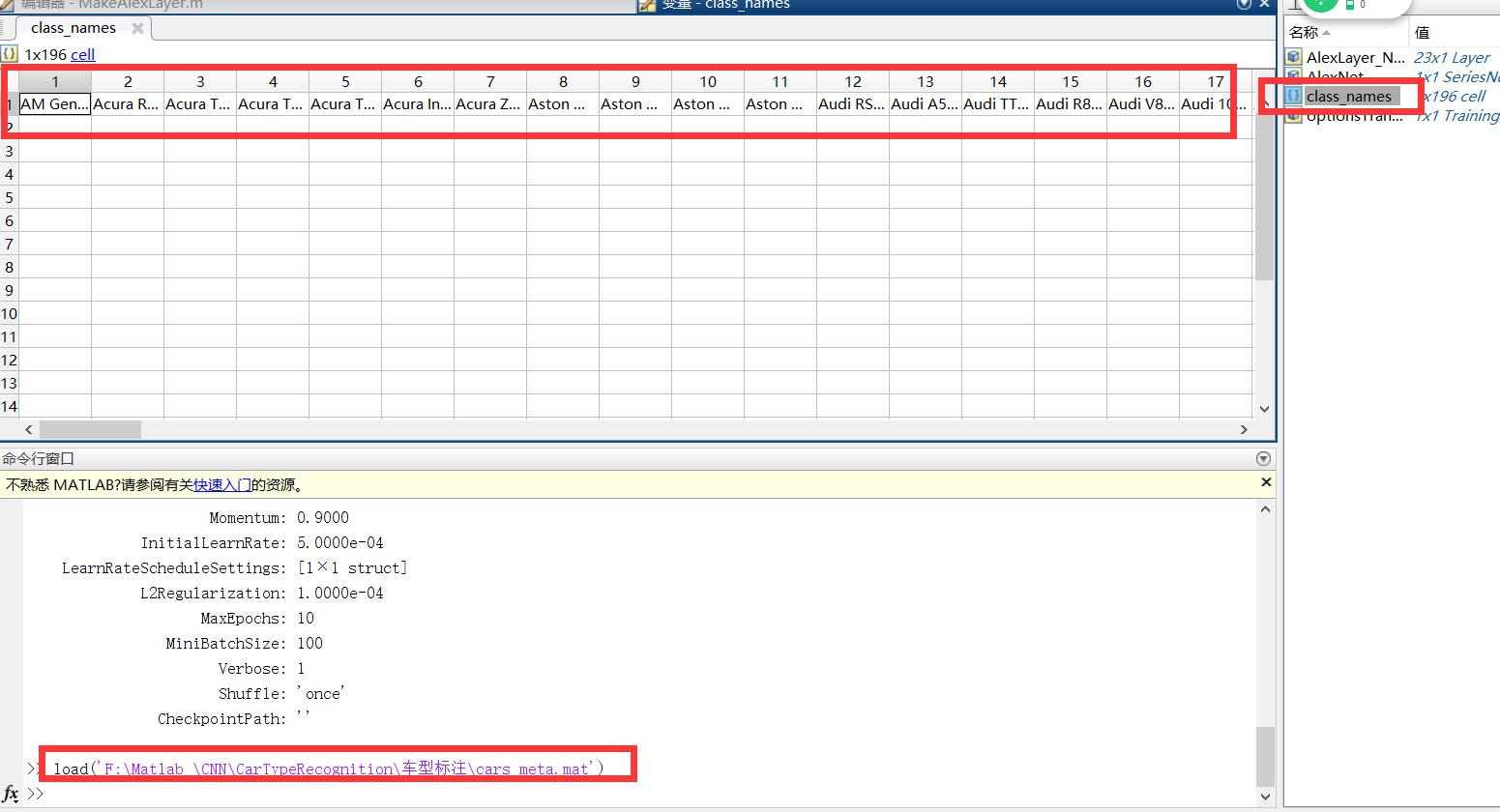1500x812 pixels.
Task: Click the InitialLearnRate 5.0000e-04 value
Action: pyautogui.click(x=340, y=543)
